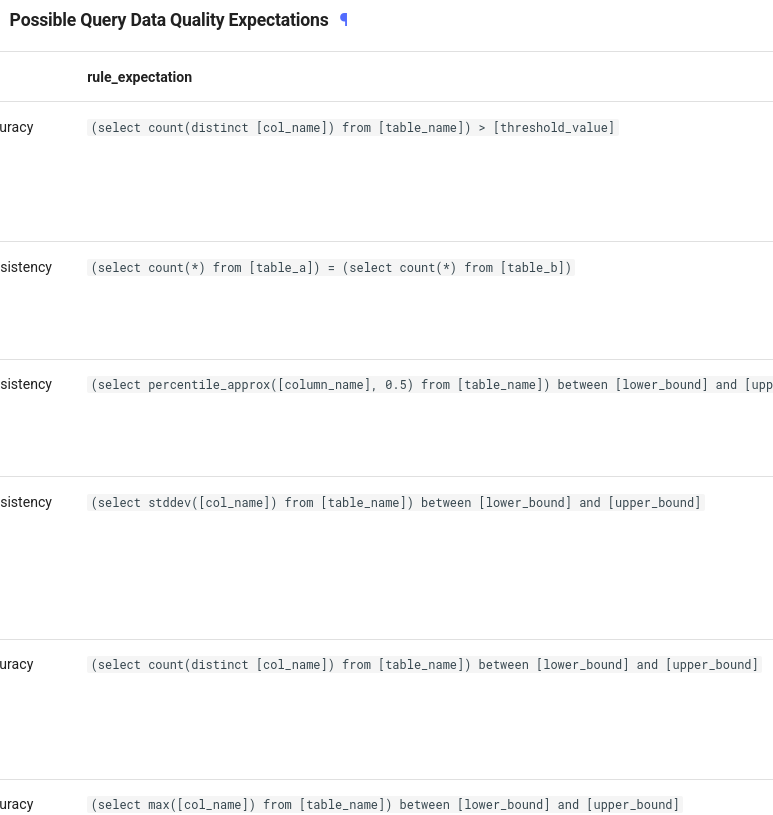Viewport: 773px width, 815px height.
Task: Click the table_a equals table_b count expression
Action: tap(331, 268)
